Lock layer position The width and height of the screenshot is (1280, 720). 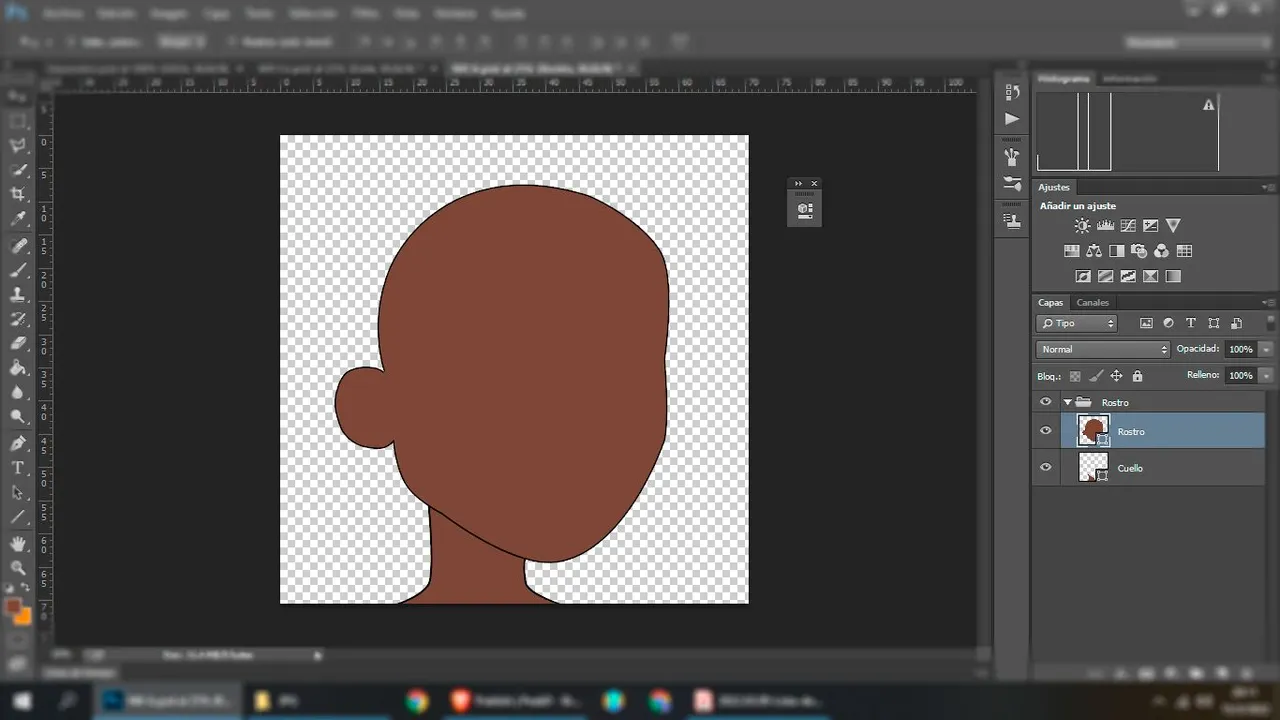pos(1117,376)
